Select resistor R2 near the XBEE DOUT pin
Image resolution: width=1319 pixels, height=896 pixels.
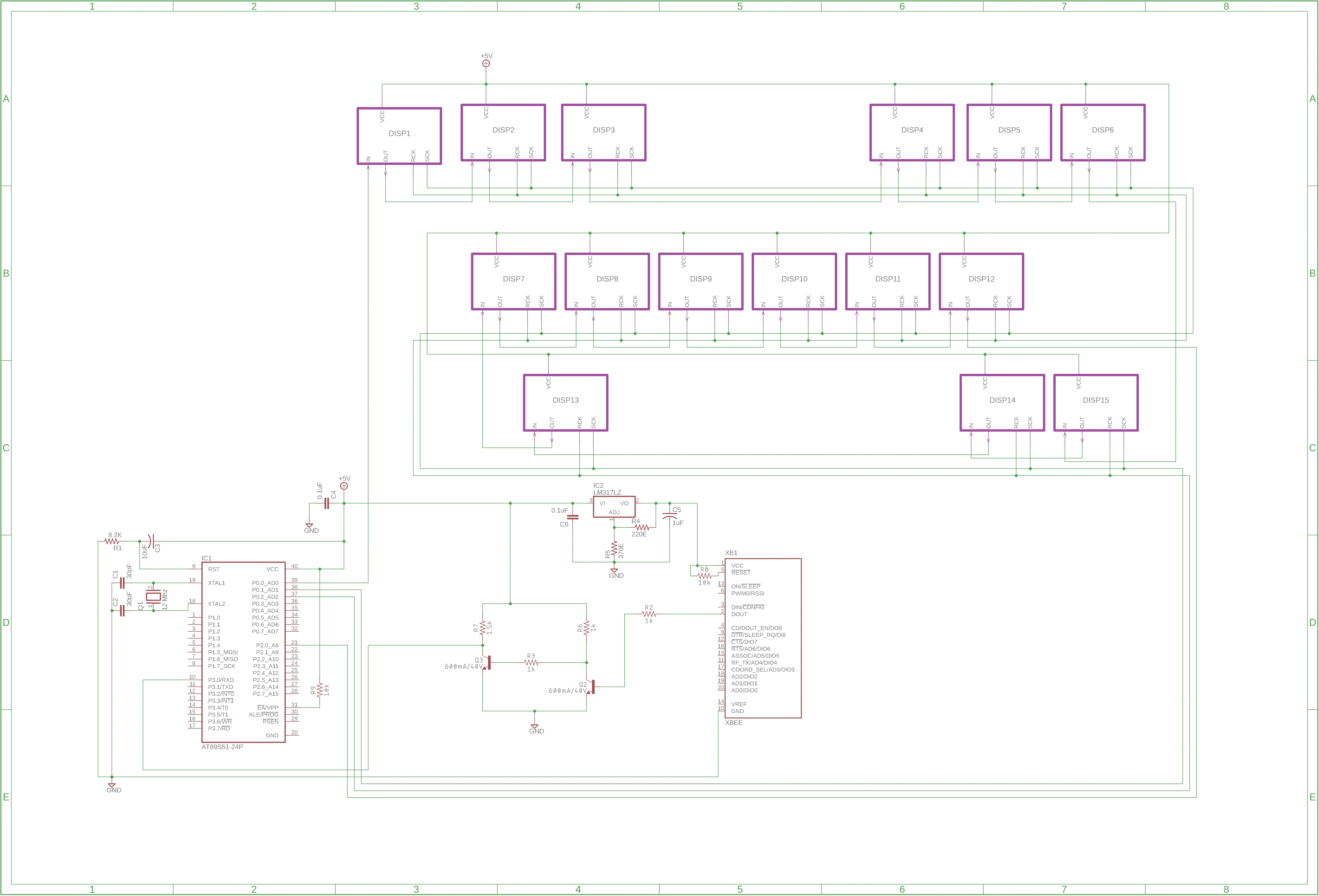(x=649, y=614)
